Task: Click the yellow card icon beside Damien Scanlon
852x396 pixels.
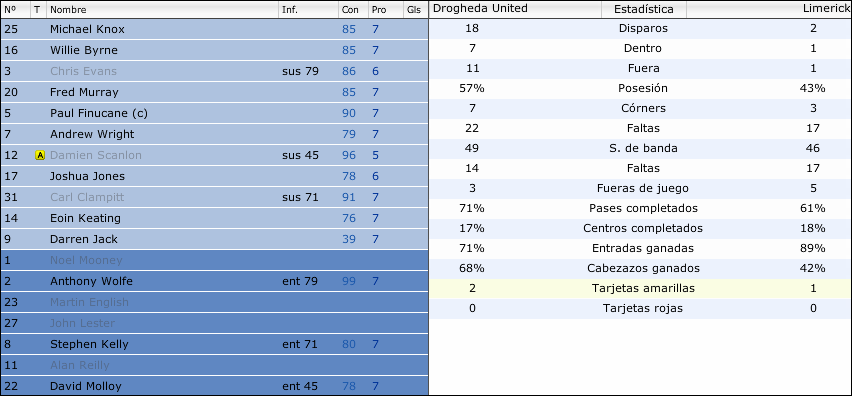Action: [40, 155]
